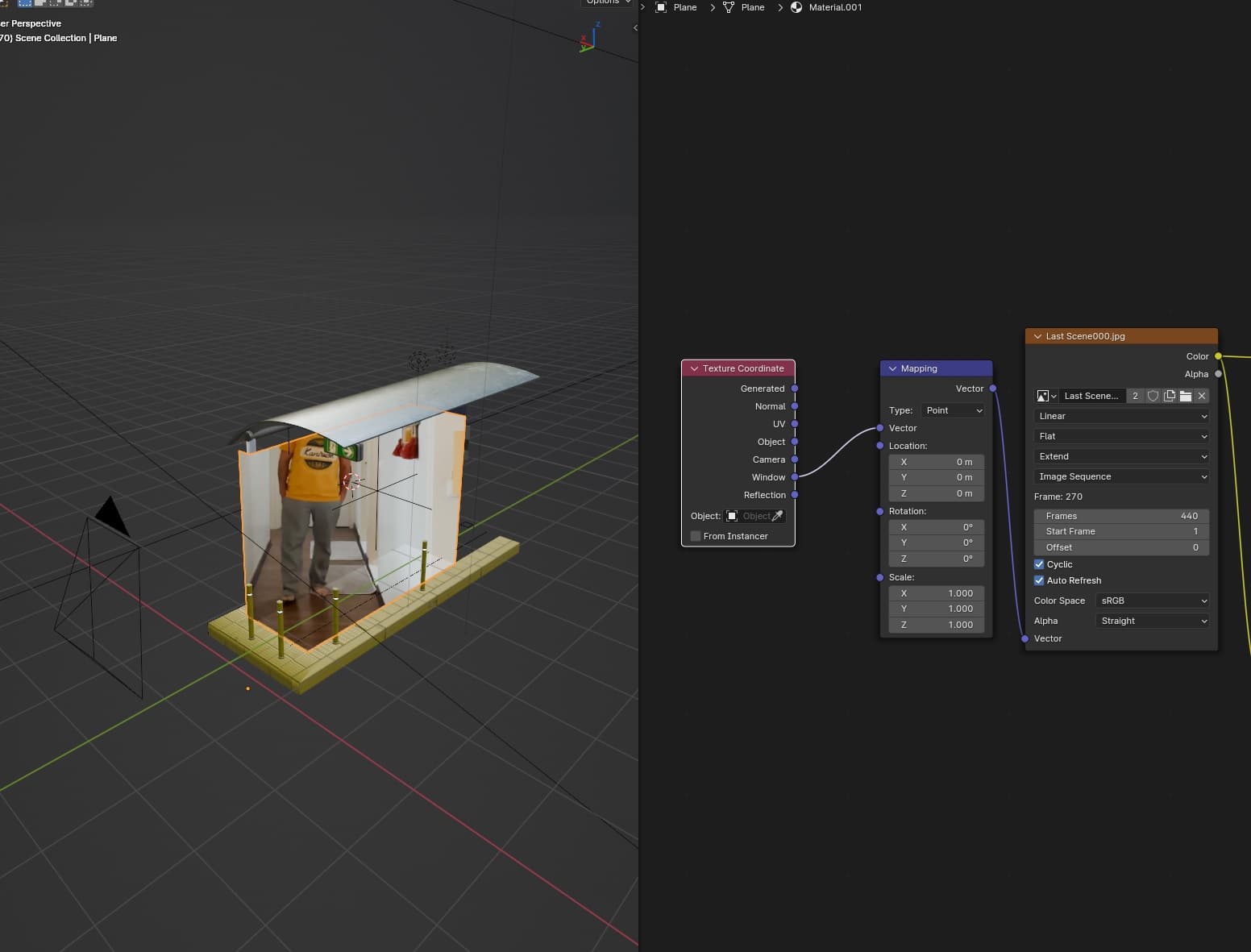This screenshot has width=1251, height=952.
Task: Enable the From Instancer checkbox
Action: pos(696,536)
